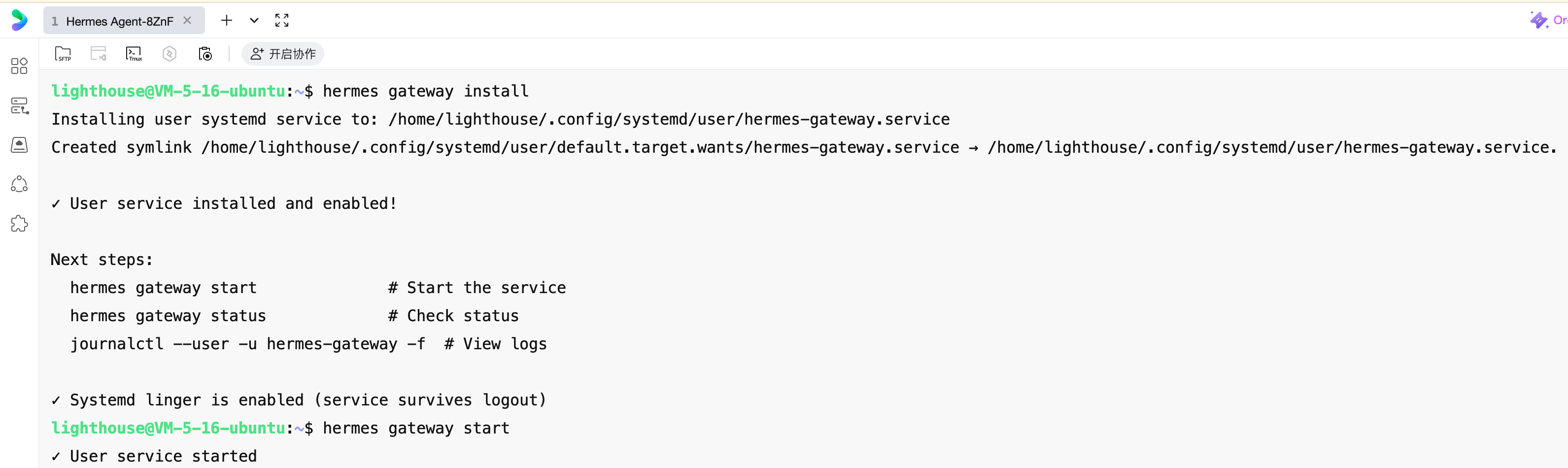This screenshot has width=1568, height=468.
Task: Open the SFTP file browser
Action: tap(63, 54)
